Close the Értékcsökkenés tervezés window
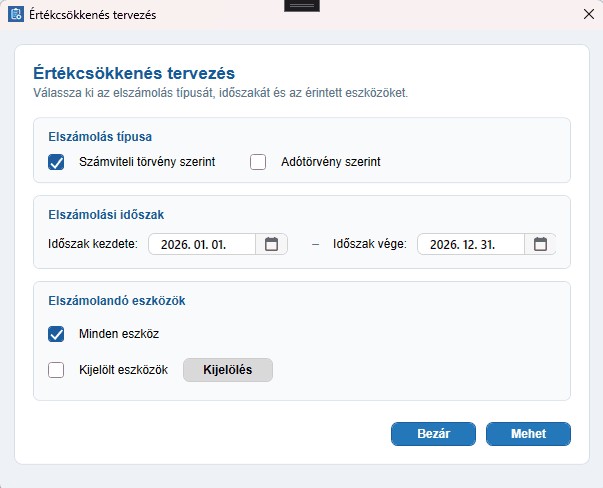This screenshot has width=603, height=488. [x=589, y=15]
